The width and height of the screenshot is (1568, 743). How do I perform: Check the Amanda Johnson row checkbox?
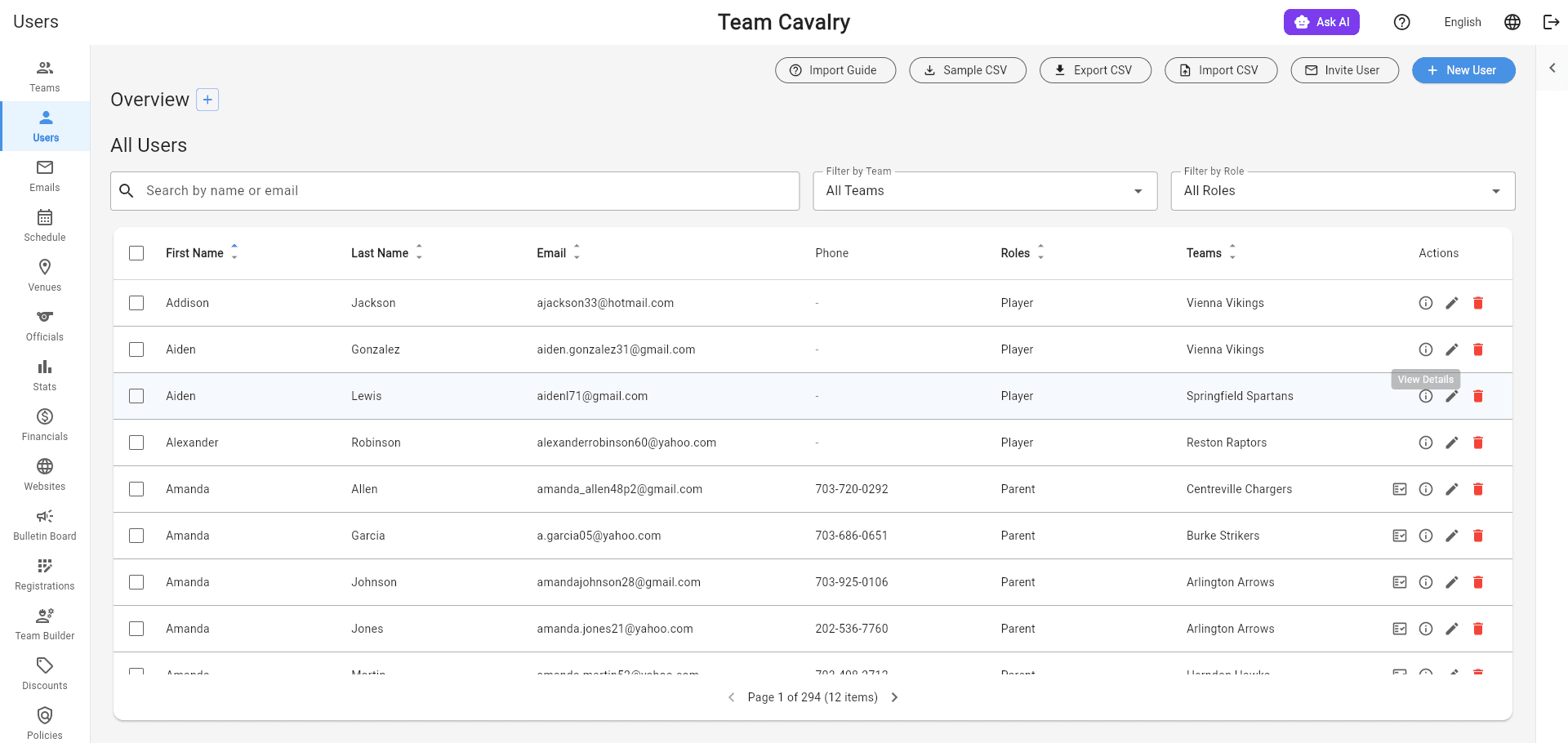coord(136,582)
